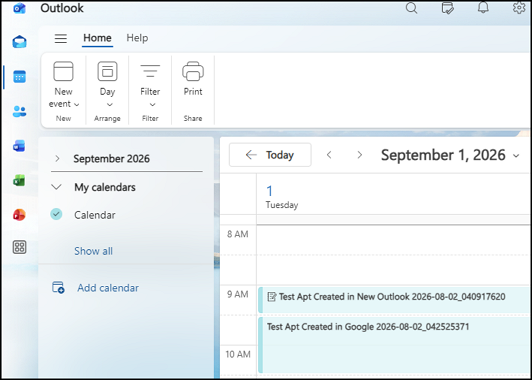Go to previous day arrow
The image size is (532, 380).
point(329,155)
